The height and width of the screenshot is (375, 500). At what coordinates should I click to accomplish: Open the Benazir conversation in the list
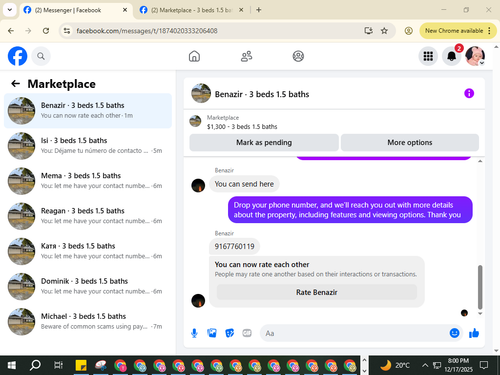pos(88,111)
